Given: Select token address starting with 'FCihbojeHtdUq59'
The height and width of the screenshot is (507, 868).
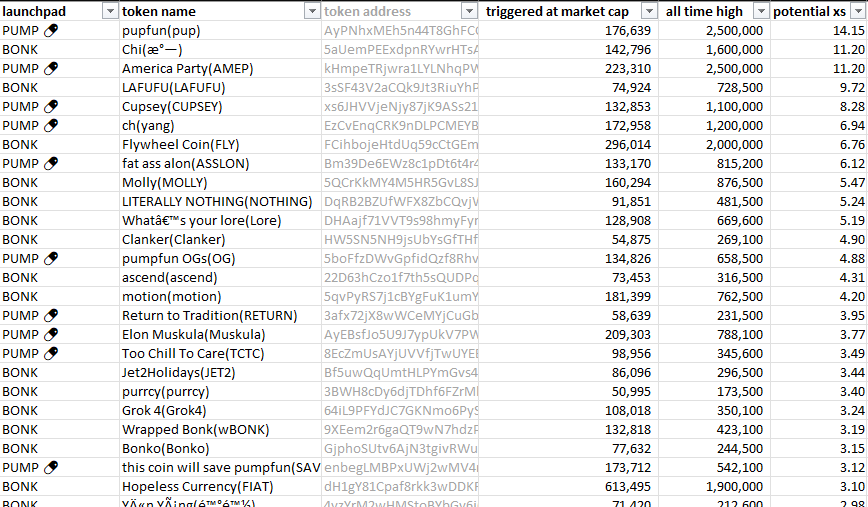Looking at the screenshot, I should [400, 144].
